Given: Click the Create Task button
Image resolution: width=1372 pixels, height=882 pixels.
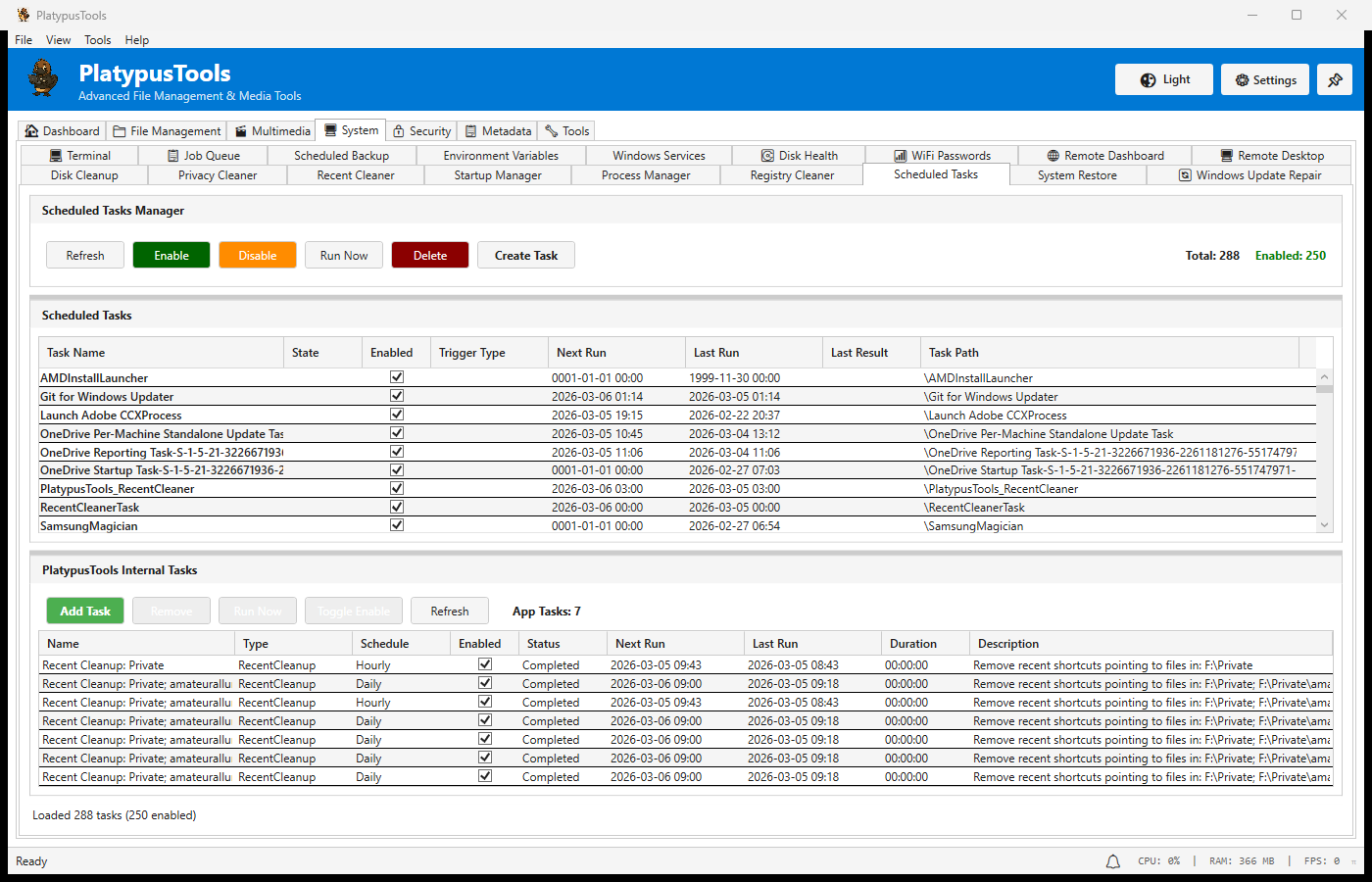Looking at the screenshot, I should [526, 256].
